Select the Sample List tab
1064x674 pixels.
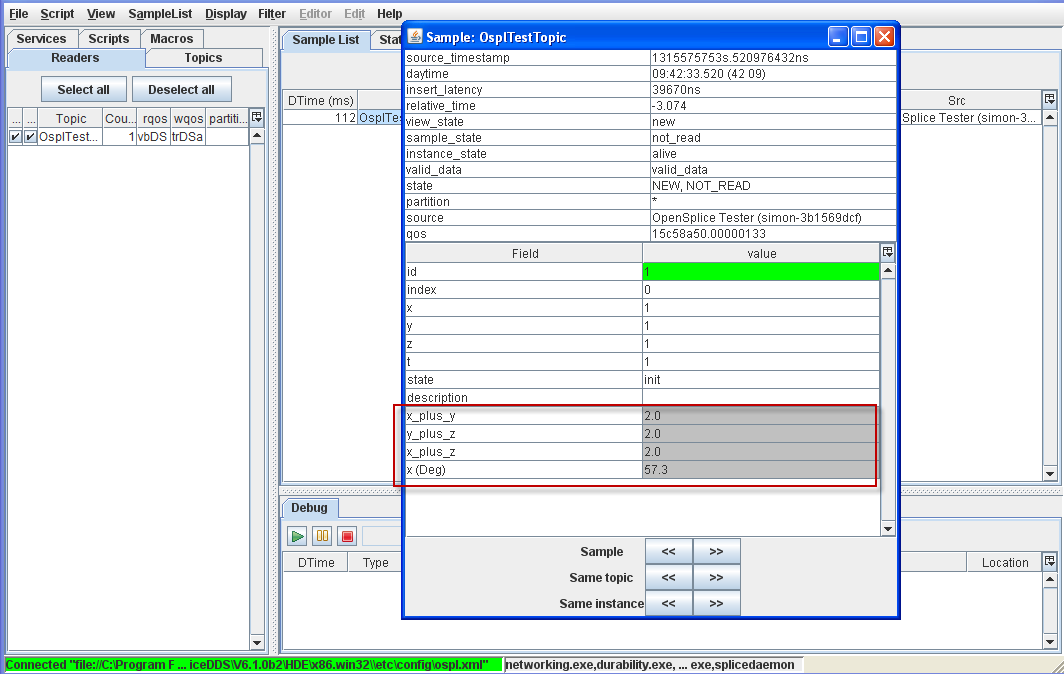[326, 39]
